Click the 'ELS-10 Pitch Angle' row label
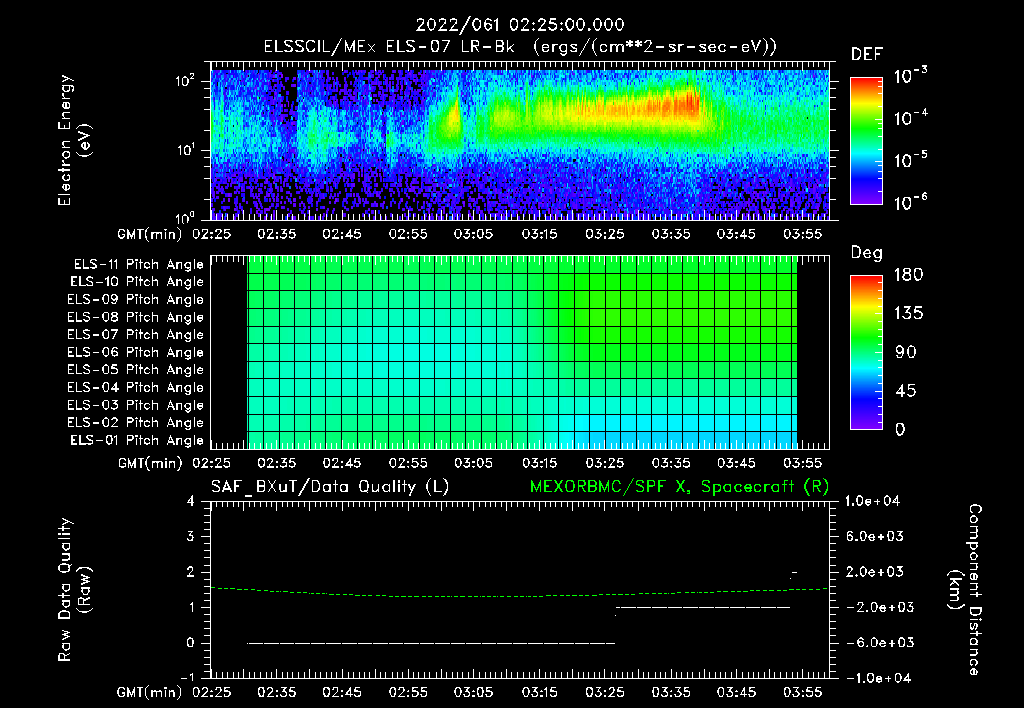The image size is (1024, 708). click(x=137, y=282)
